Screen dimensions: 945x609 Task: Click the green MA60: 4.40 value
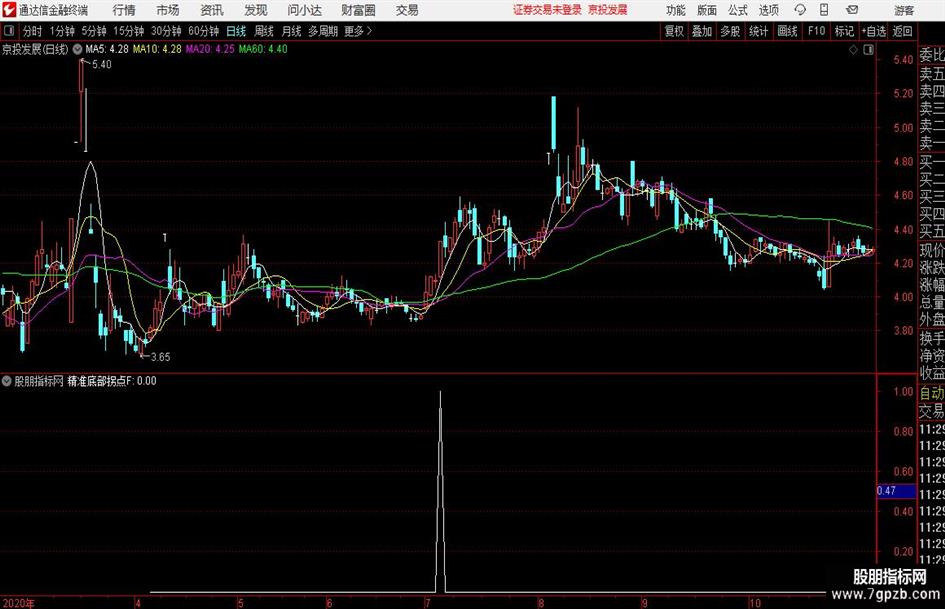coord(263,49)
